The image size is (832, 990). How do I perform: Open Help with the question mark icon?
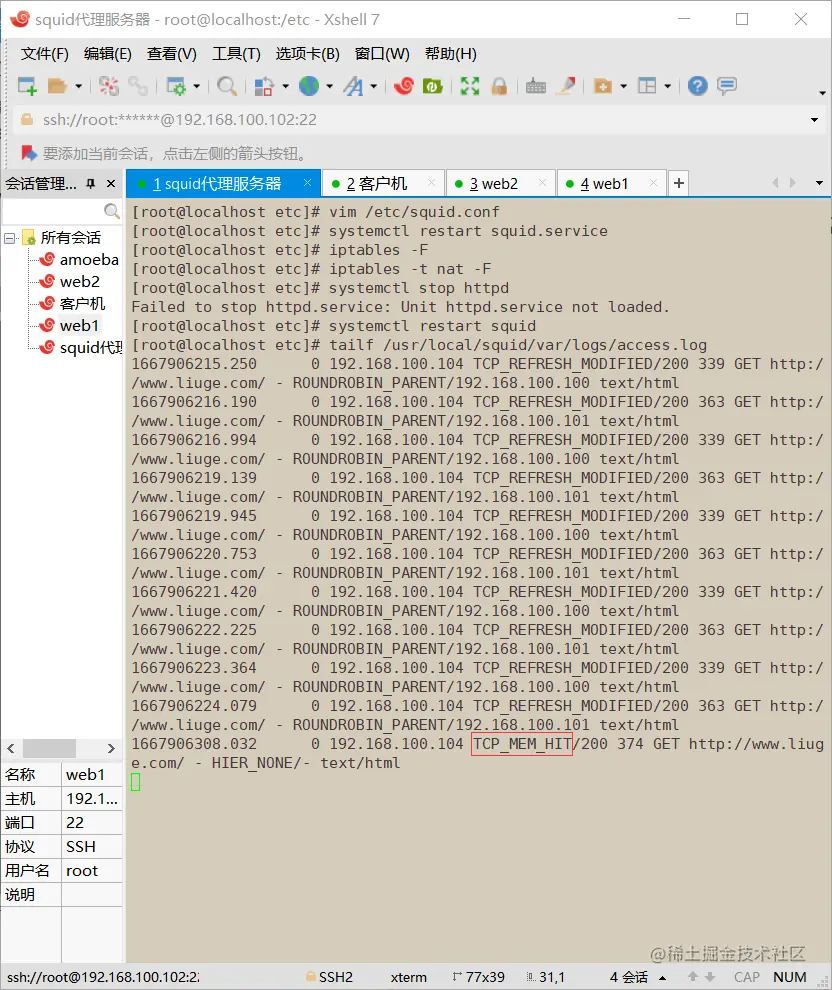click(698, 86)
